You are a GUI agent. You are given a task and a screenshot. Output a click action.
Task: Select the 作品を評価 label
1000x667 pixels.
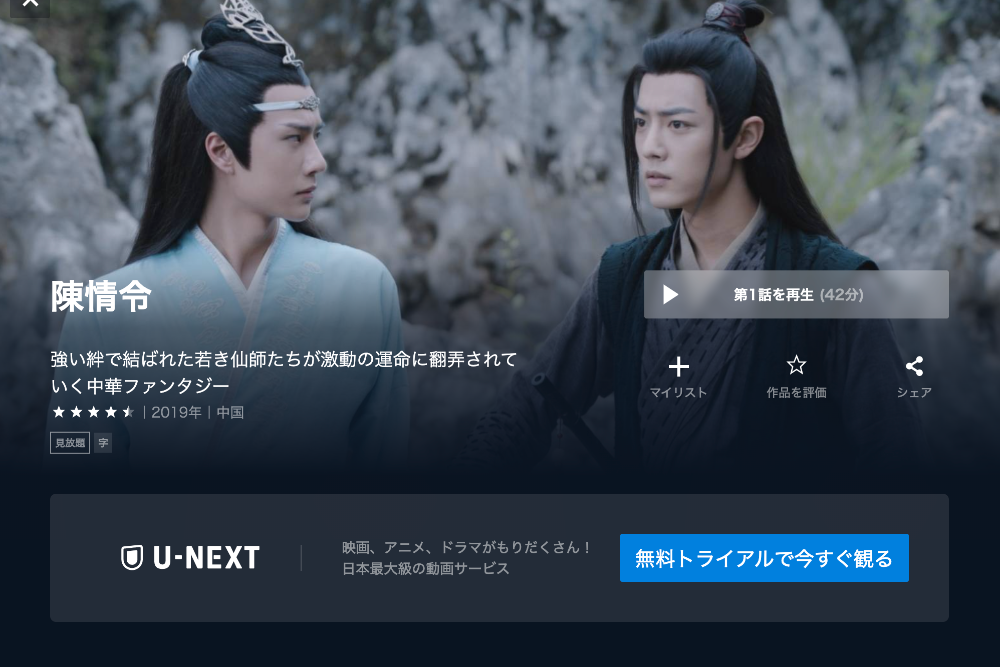click(x=796, y=392)
